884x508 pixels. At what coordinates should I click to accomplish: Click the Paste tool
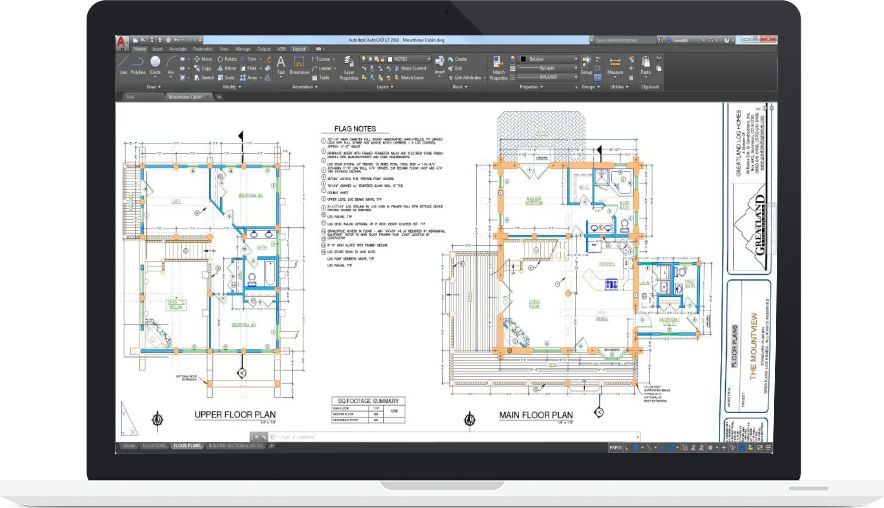point(646,65)
